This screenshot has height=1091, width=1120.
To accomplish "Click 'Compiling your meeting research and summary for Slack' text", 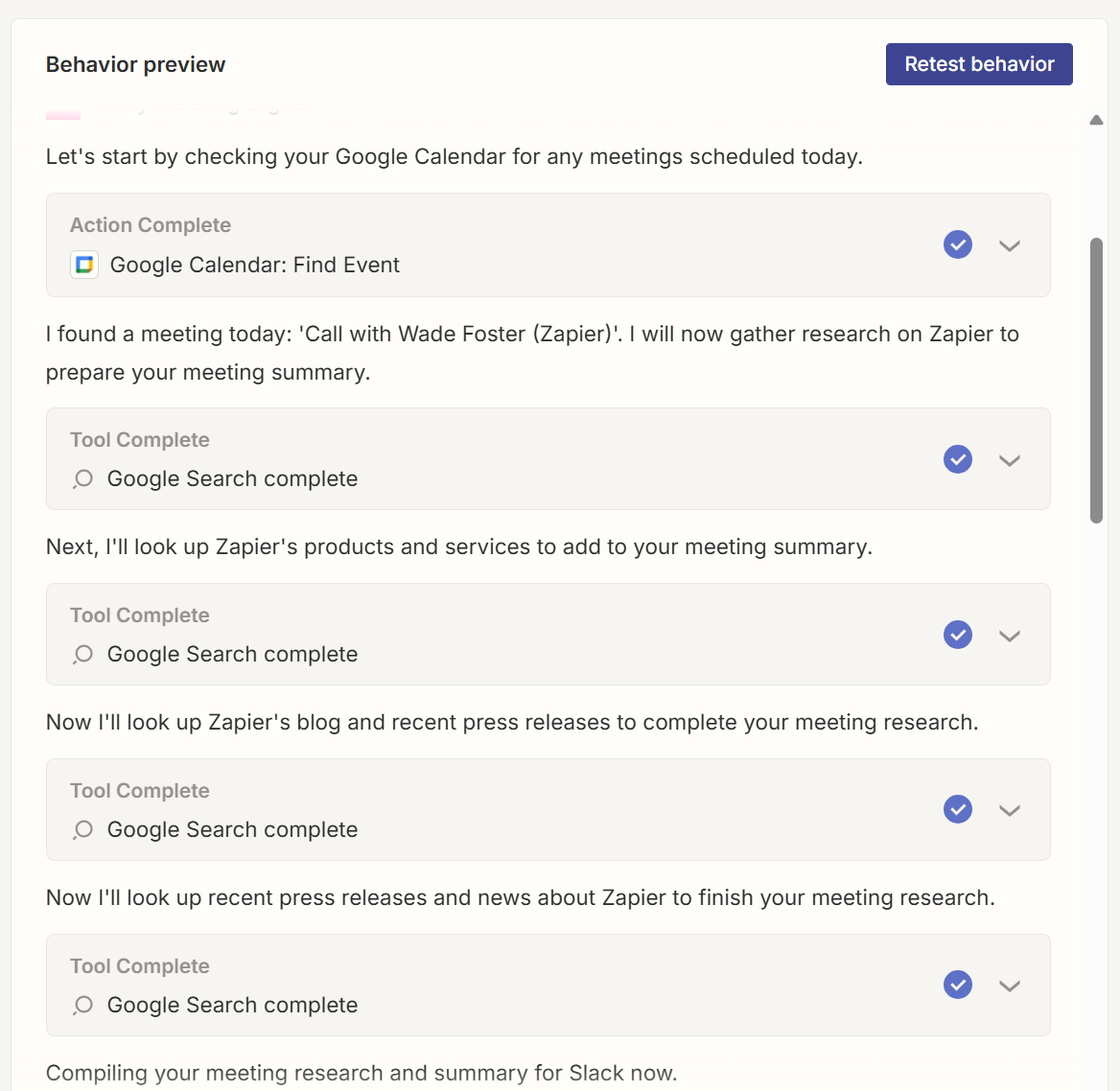I will pos(362,1073).
